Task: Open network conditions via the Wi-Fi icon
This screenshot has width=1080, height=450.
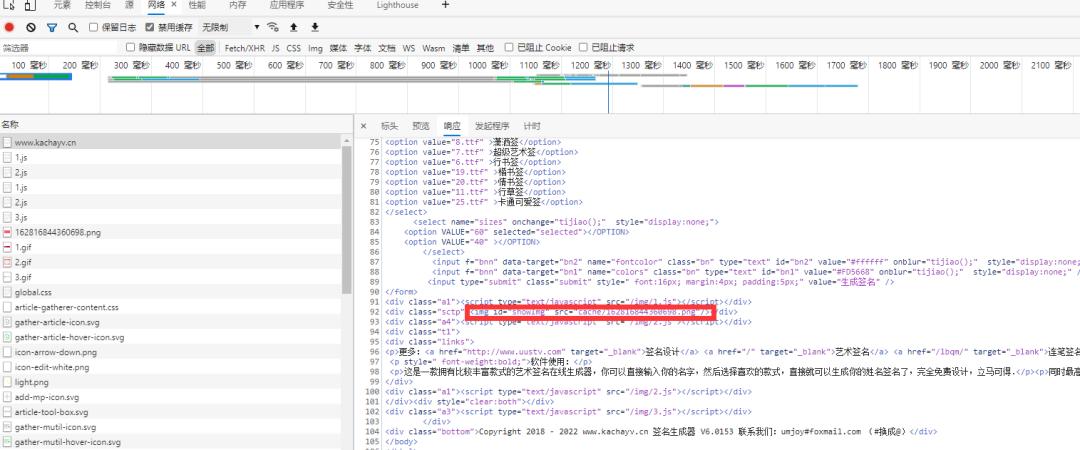Action: pos(273,28)
